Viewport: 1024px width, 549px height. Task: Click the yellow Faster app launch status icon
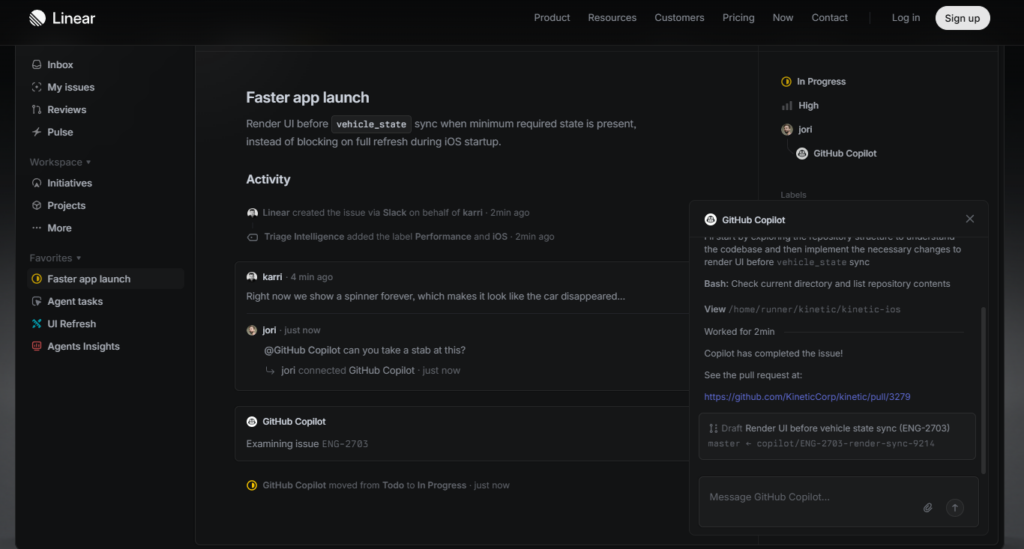click(37, 279)
